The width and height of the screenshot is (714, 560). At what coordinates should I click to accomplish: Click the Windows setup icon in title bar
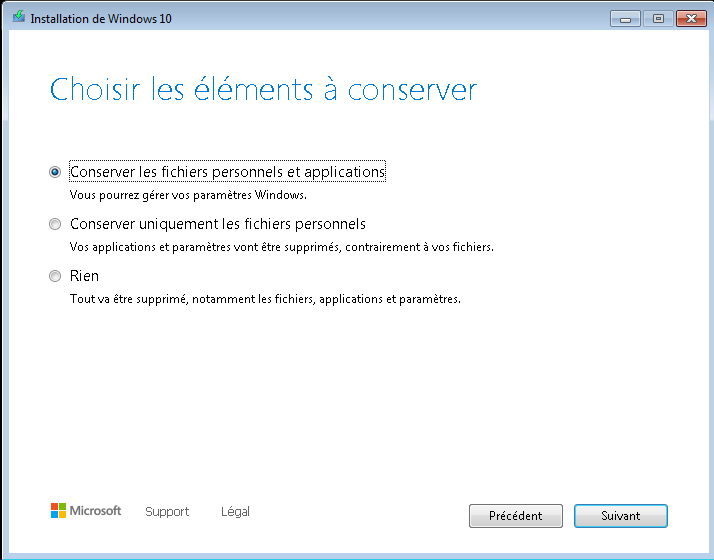coord(19,17)
